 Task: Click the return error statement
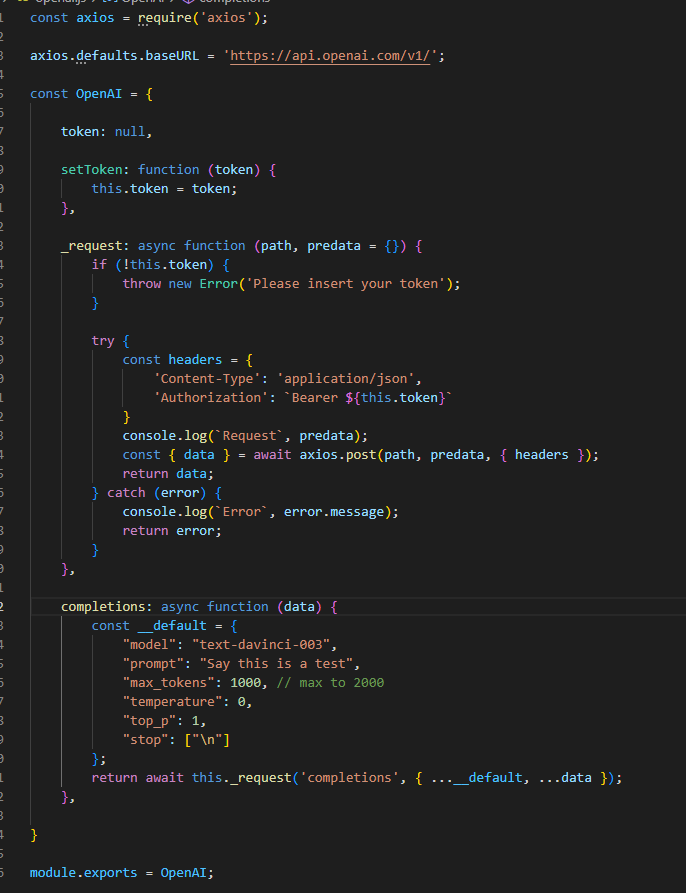pos(172,530)
